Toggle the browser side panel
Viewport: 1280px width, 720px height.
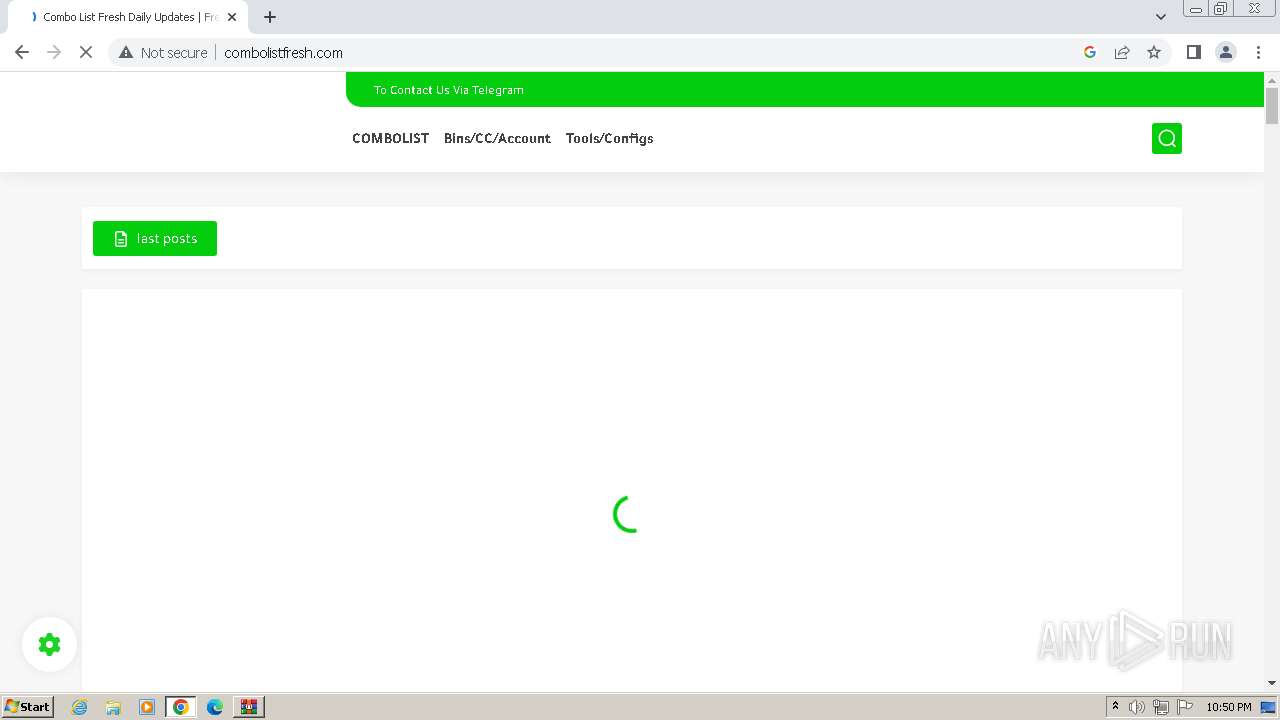pos(1193,52)
